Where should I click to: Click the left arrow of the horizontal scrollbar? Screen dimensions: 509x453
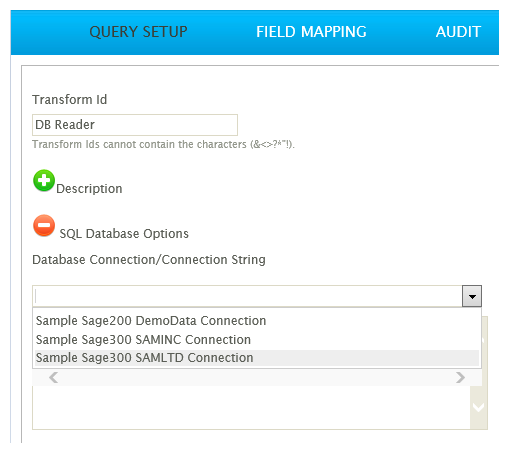(54, 378)
